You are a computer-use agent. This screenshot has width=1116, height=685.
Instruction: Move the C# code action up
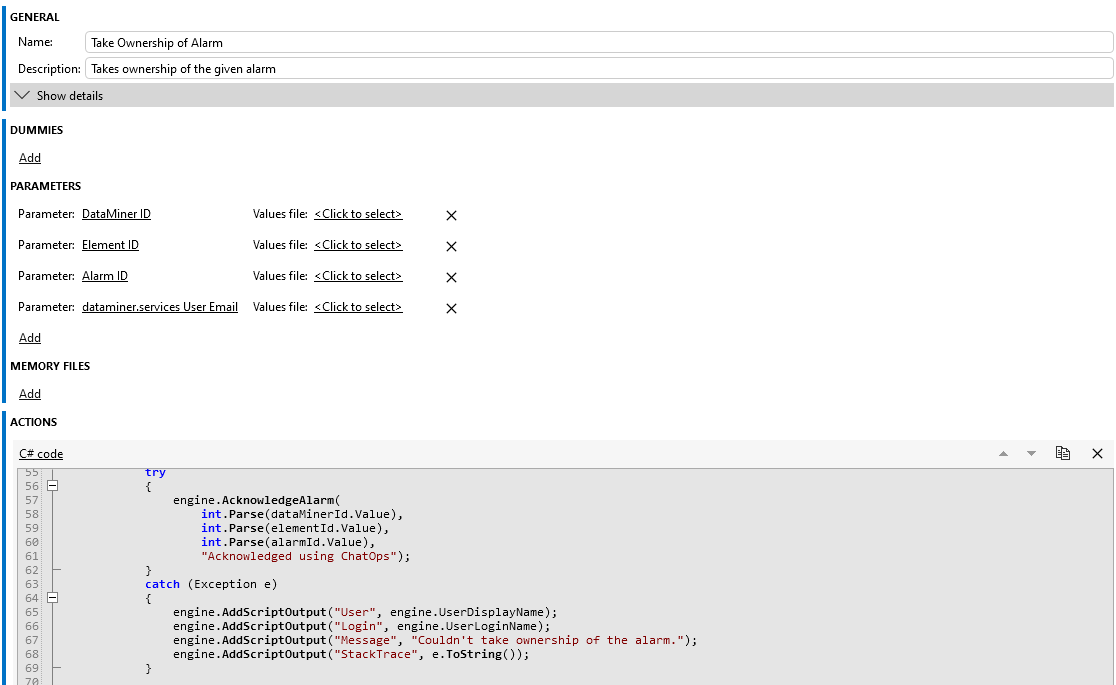[1004, 454]
